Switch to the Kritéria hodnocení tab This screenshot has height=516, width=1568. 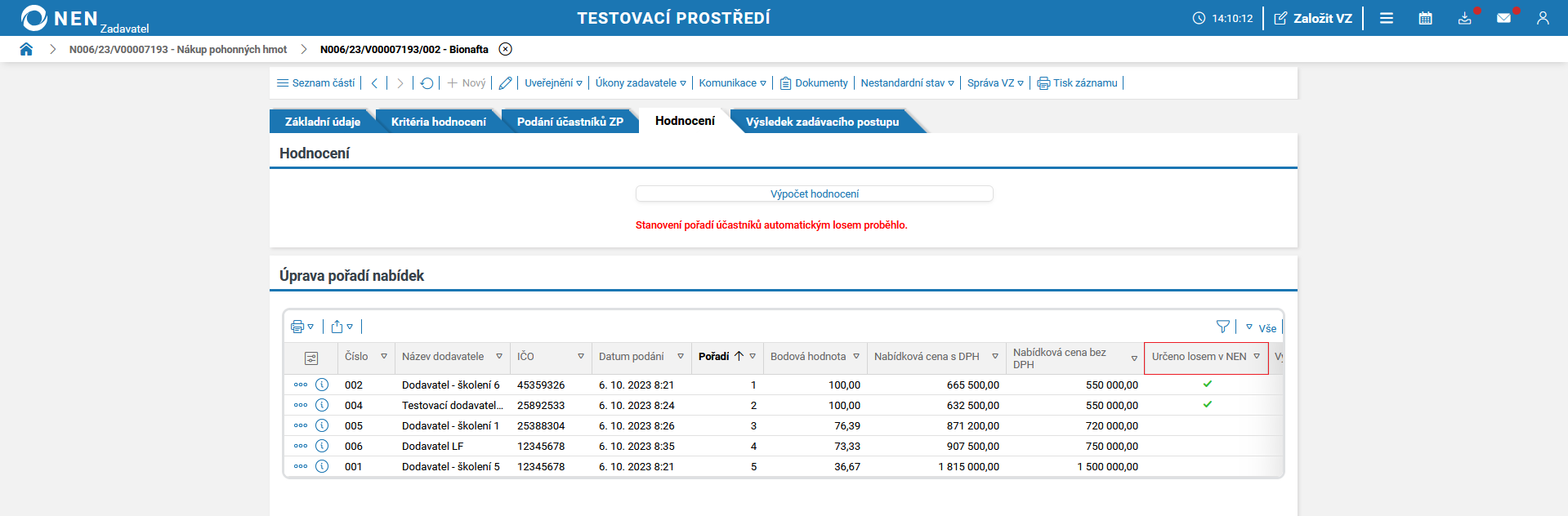click(x=438, y=122)
